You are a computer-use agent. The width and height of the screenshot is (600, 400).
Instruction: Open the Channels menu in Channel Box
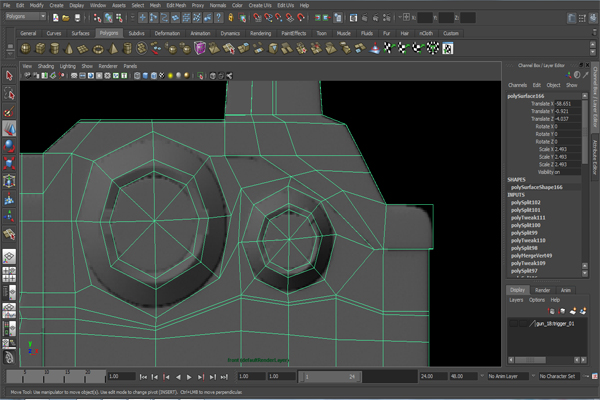click(x=518, y=85)
